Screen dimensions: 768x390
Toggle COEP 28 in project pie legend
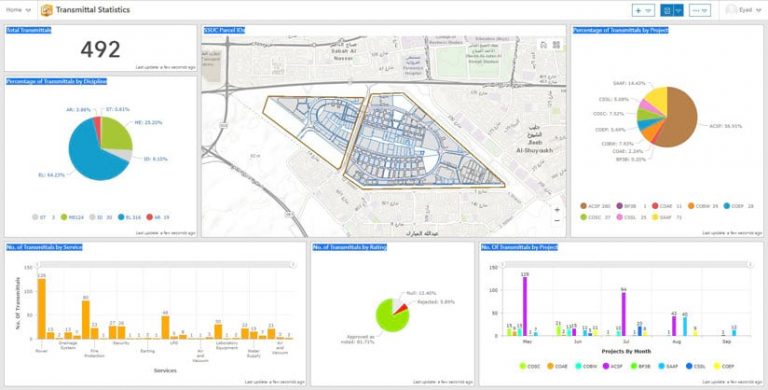[x=739, y=206]
